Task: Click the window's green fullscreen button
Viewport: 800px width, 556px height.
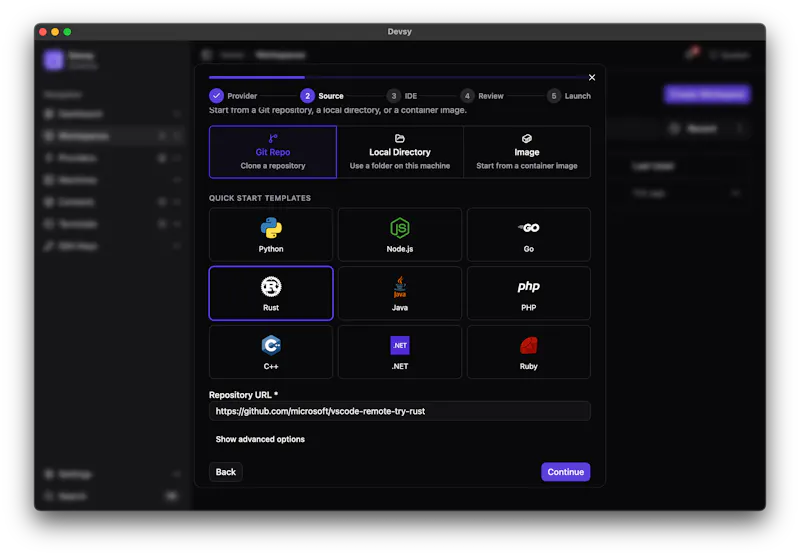Action: coord(67,32)
